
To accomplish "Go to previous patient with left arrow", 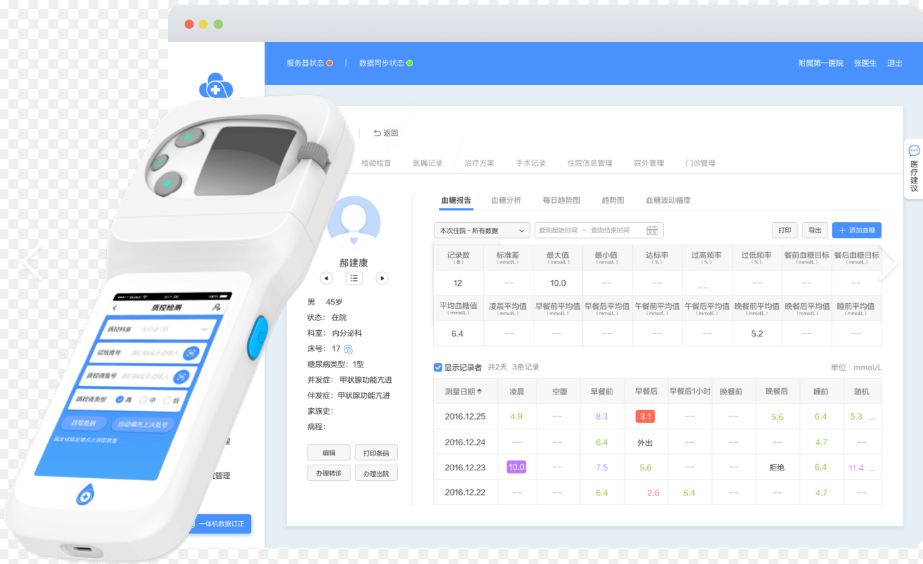I will point(326,278).
